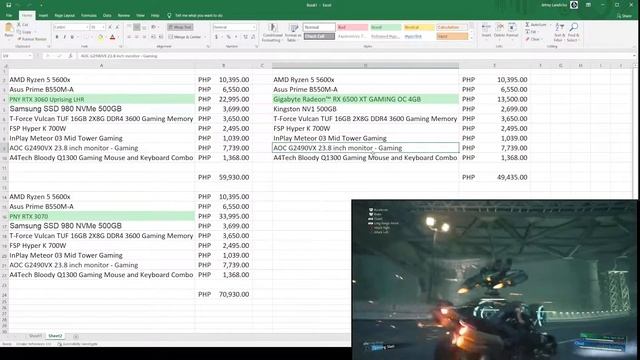This screenshot has height=360, width=640.
Task: Switch to the Sheet1 tab
Action: coord(35,336)
